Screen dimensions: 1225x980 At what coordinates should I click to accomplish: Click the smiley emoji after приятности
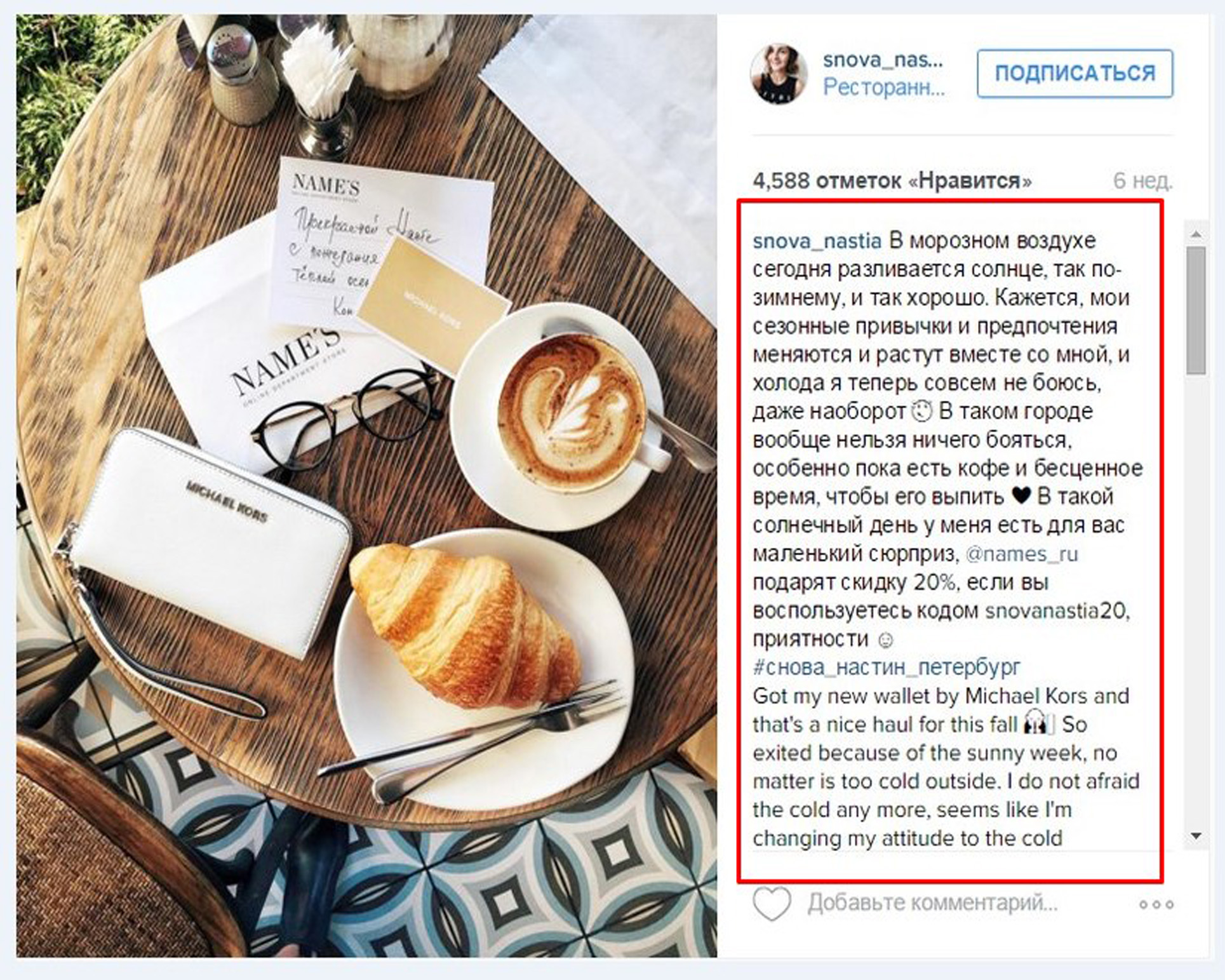click(x=885, y=640)
